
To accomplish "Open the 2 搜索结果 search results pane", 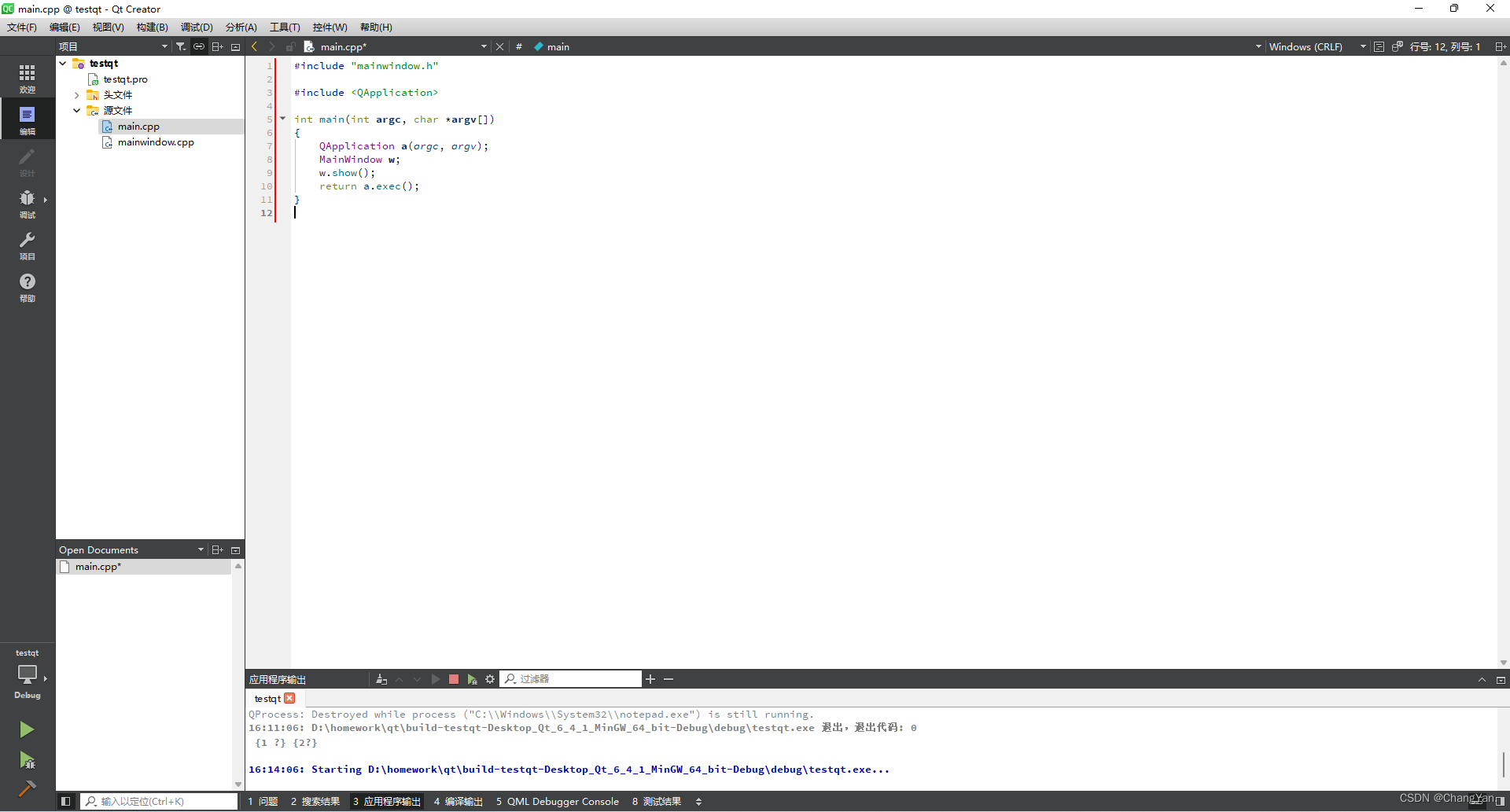I will (315, 802).
